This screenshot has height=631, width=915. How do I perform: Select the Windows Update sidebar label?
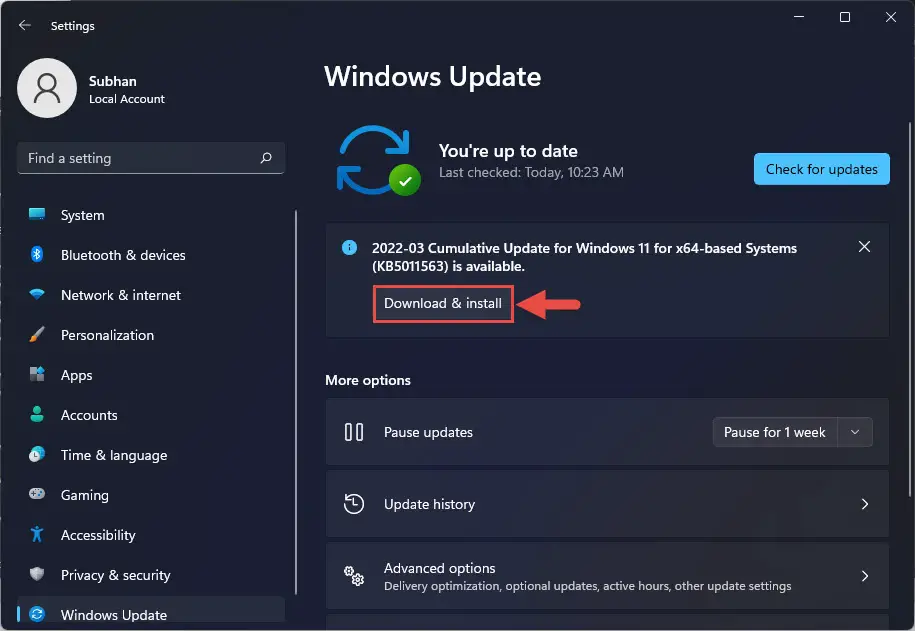tap(114, 615)
